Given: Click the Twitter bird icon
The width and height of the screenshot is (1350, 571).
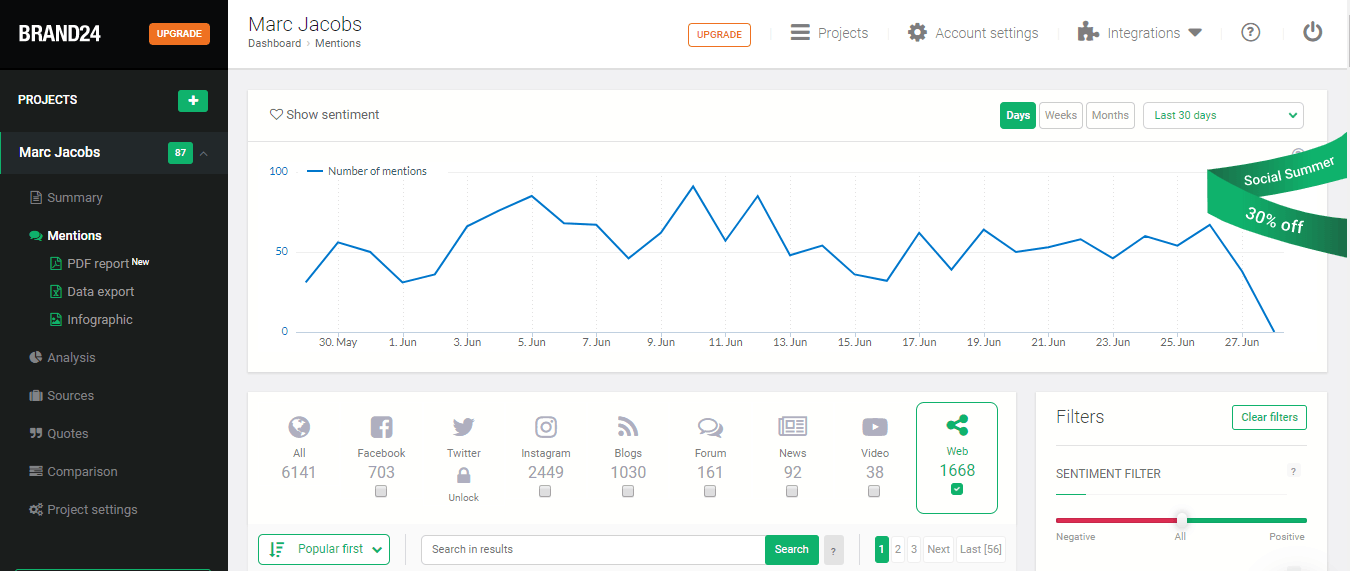Looking at the screenshot, I should coord(463,428).
